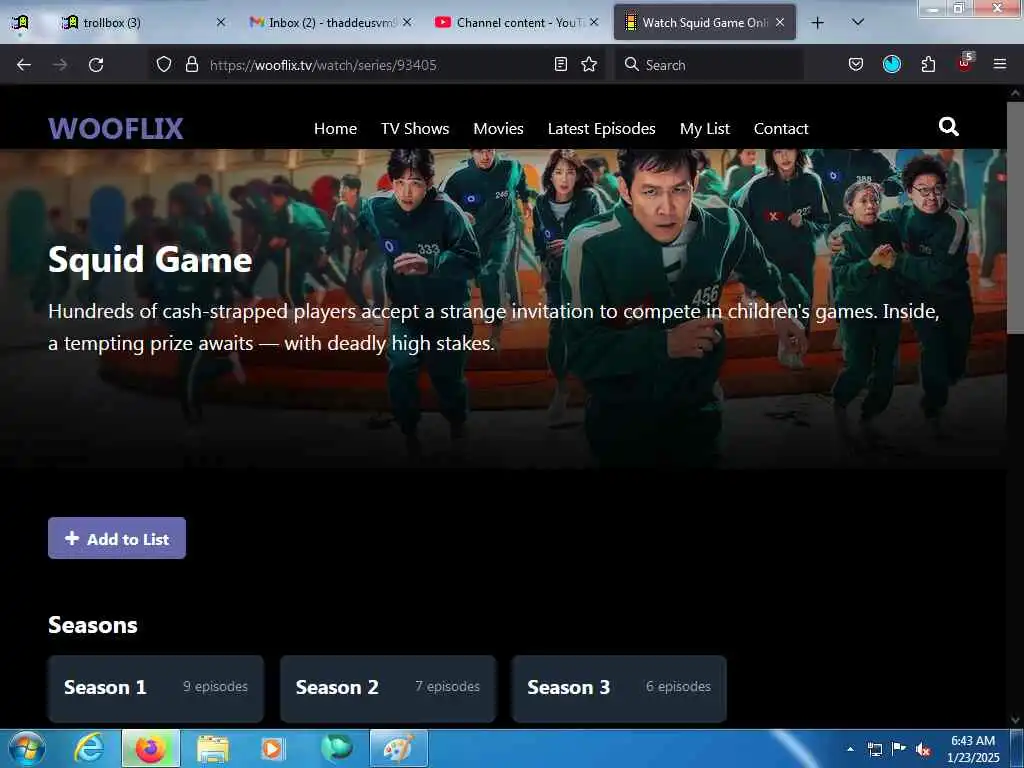Click the Squid Game title heading
The width and height of the screenshot is (1024, 768).
(x=150, y=259)
